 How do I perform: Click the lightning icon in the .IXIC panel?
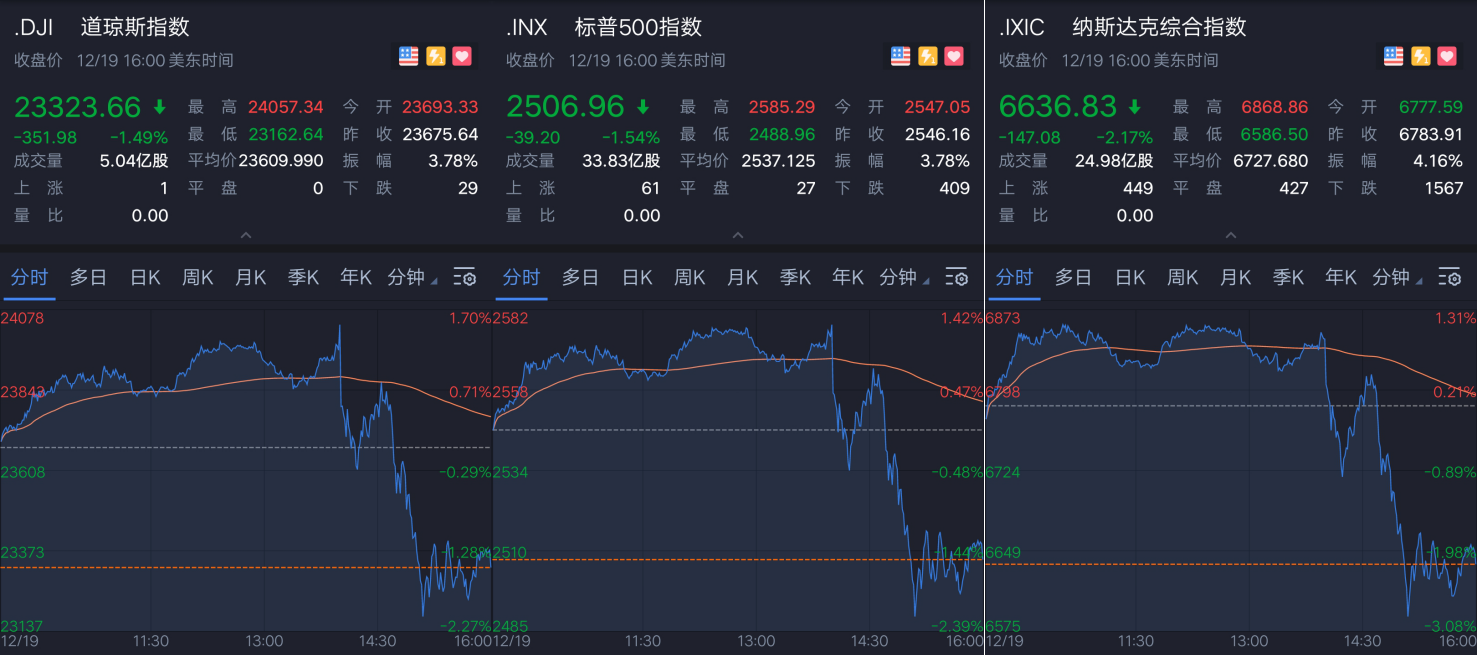[1421, 56]
